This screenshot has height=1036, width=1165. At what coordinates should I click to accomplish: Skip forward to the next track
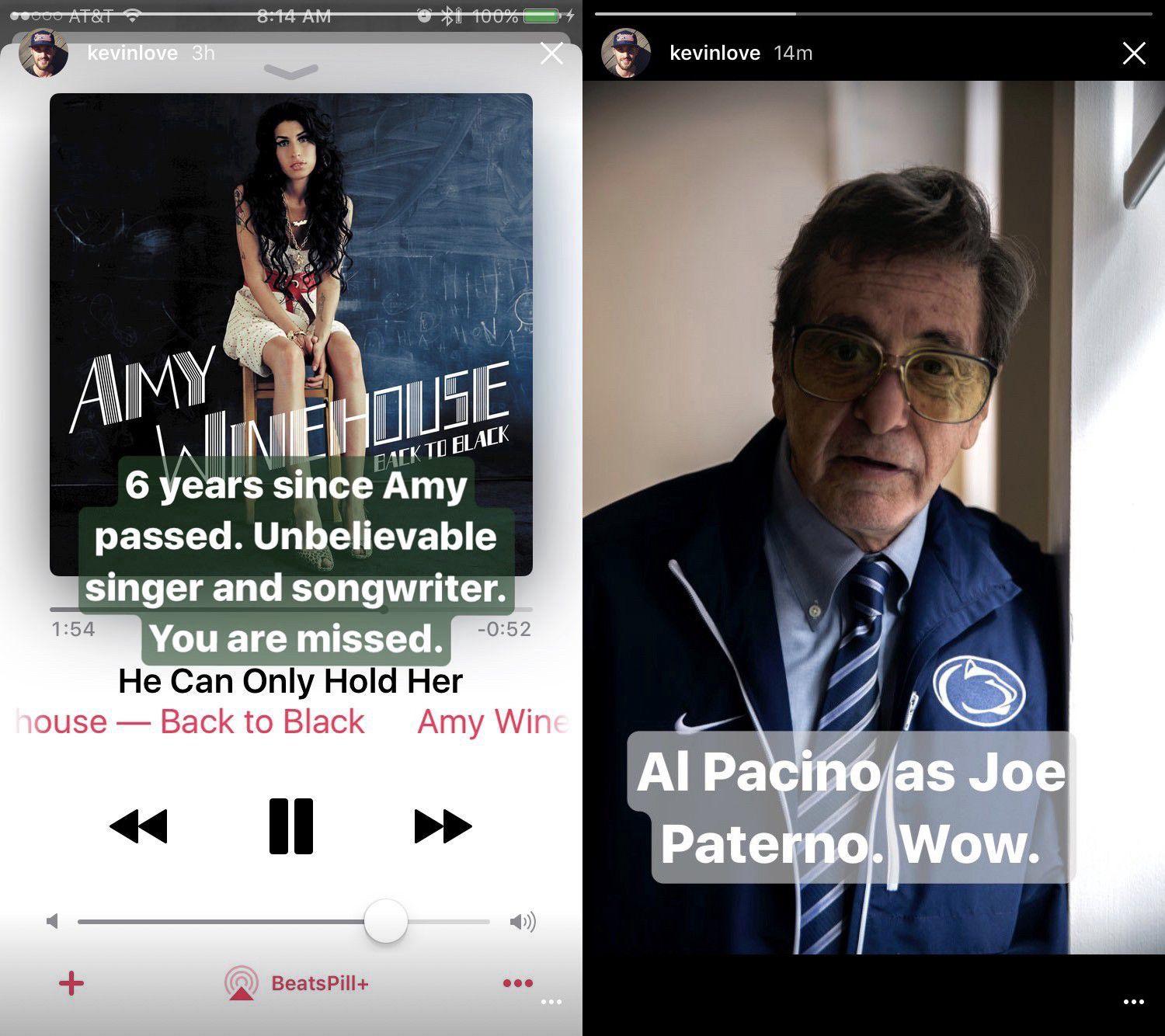click(x=443, y=826)
